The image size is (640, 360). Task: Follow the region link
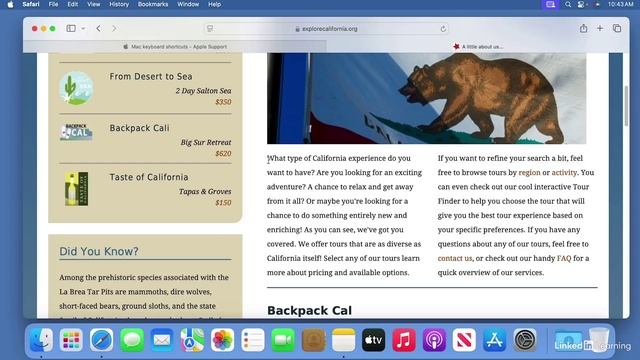click(x=529, y=172)
